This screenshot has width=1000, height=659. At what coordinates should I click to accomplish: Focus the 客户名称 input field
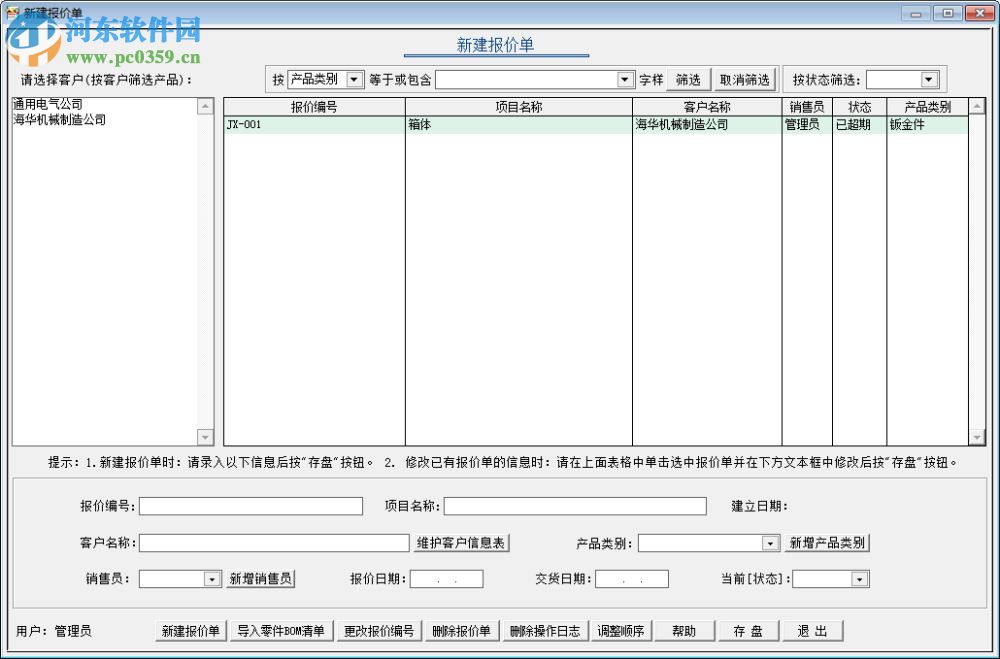click(274, 543)
